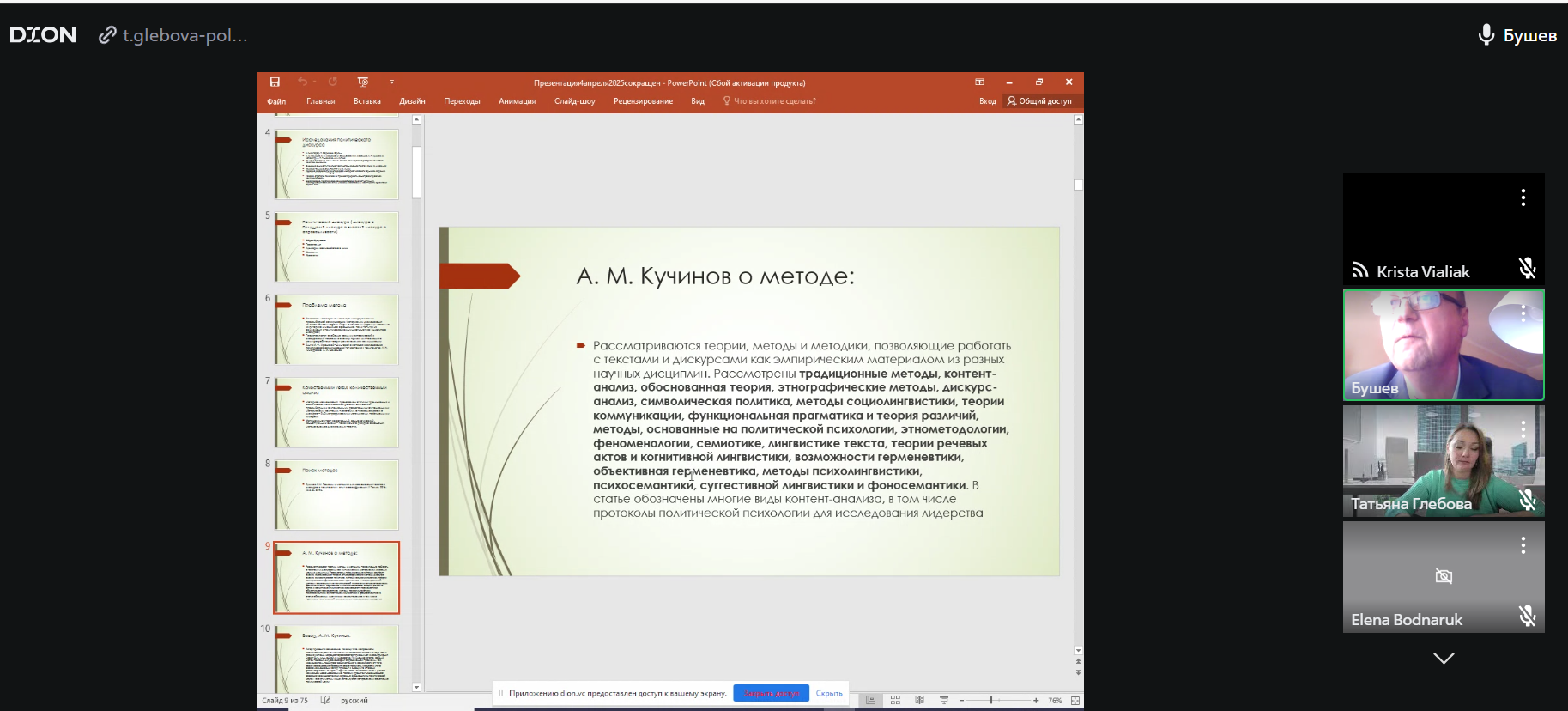
Task: Click the 'русский' language indicator in status bar
Action: pyautogui.click(x=354, y=701)
